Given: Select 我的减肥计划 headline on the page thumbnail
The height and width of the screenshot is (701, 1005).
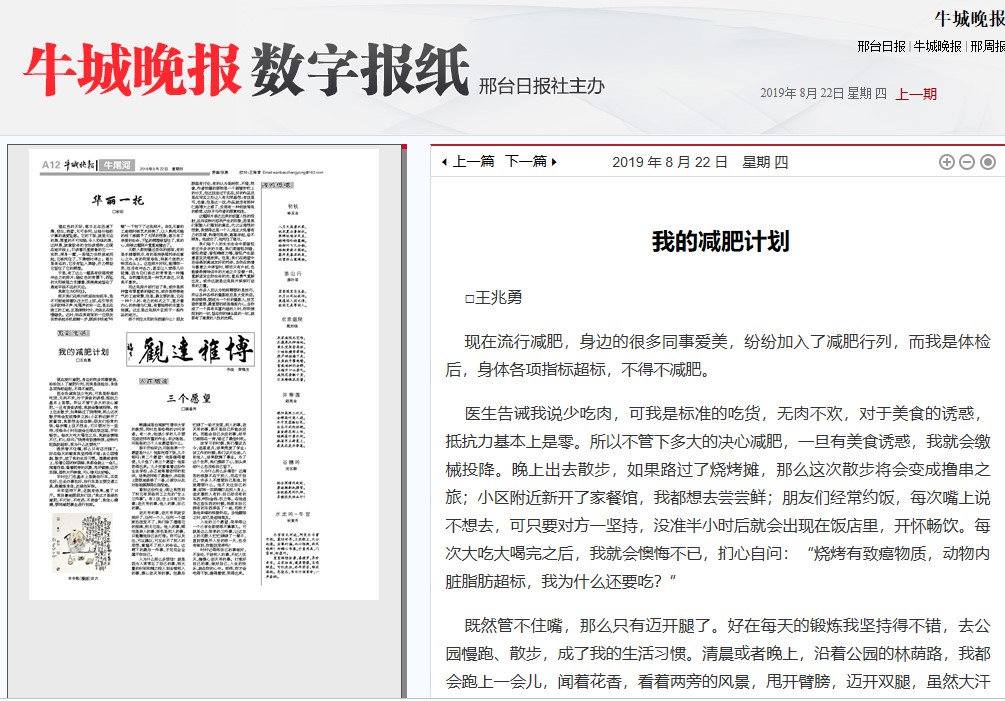Looking at the screenshot, I should pos(83,352).
